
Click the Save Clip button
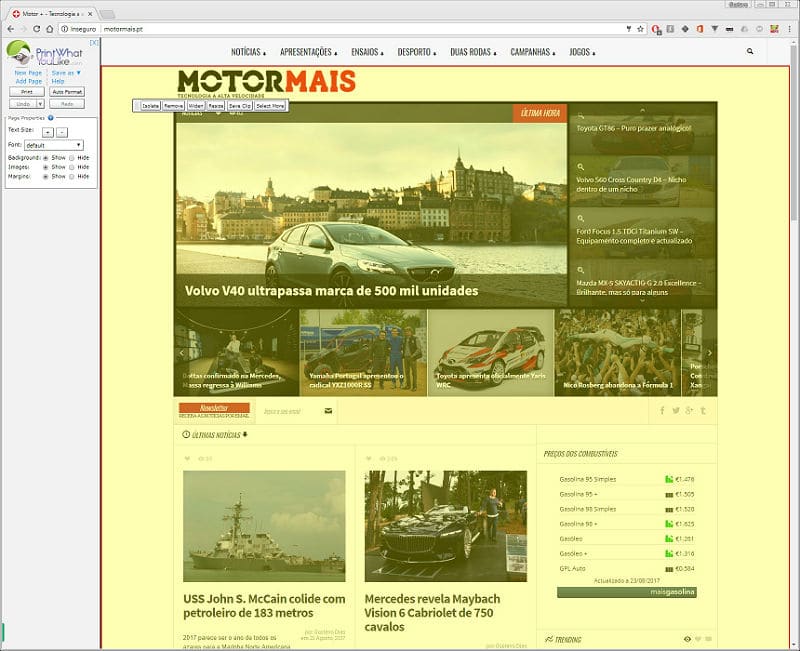tap(240, 106)
